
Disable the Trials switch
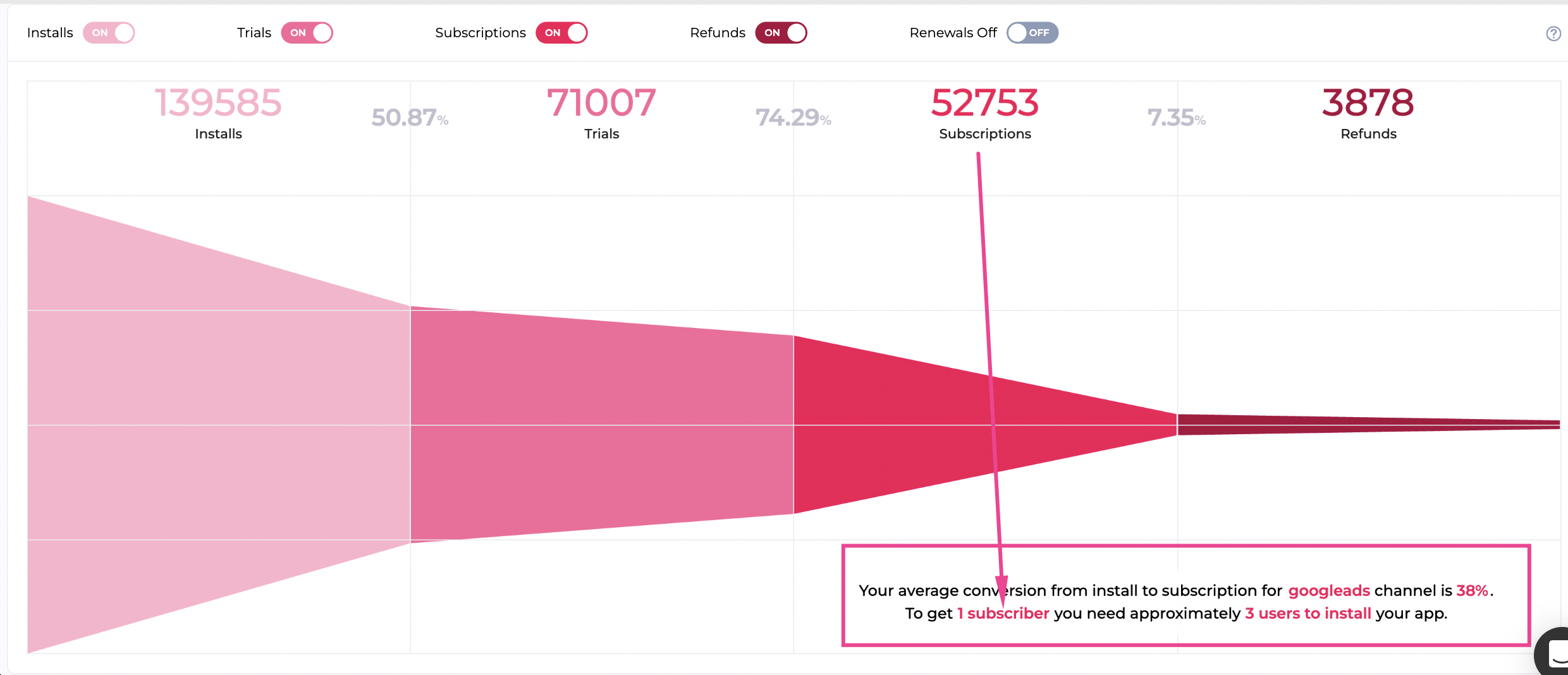[x=307, y=33]
